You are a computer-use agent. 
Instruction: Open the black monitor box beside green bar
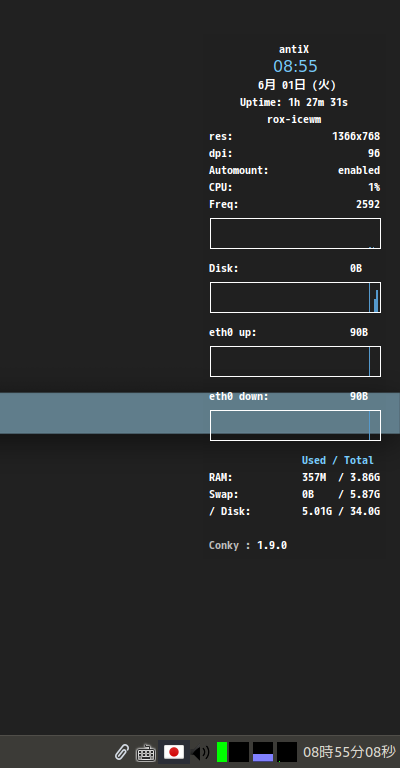tap(239, 752)
